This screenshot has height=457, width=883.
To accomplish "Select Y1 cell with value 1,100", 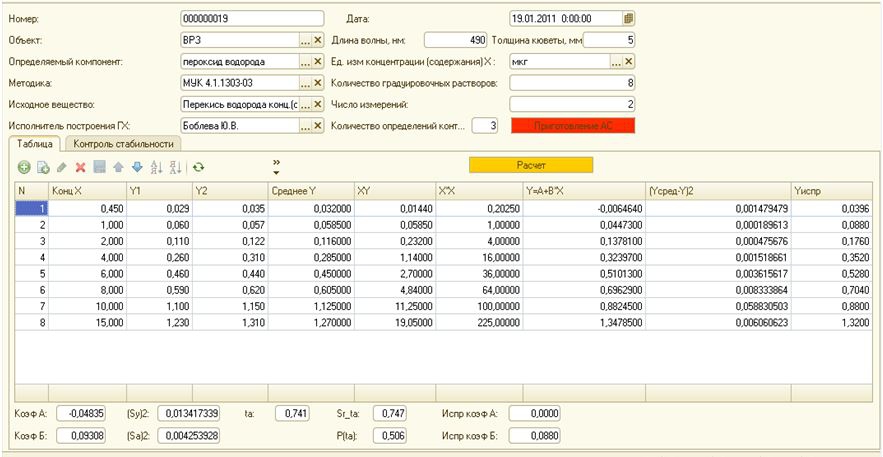I will coord(159,307).
